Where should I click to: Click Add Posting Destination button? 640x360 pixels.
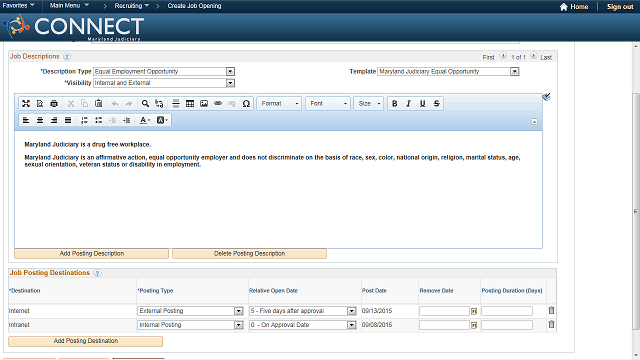(x=86, y=341)
